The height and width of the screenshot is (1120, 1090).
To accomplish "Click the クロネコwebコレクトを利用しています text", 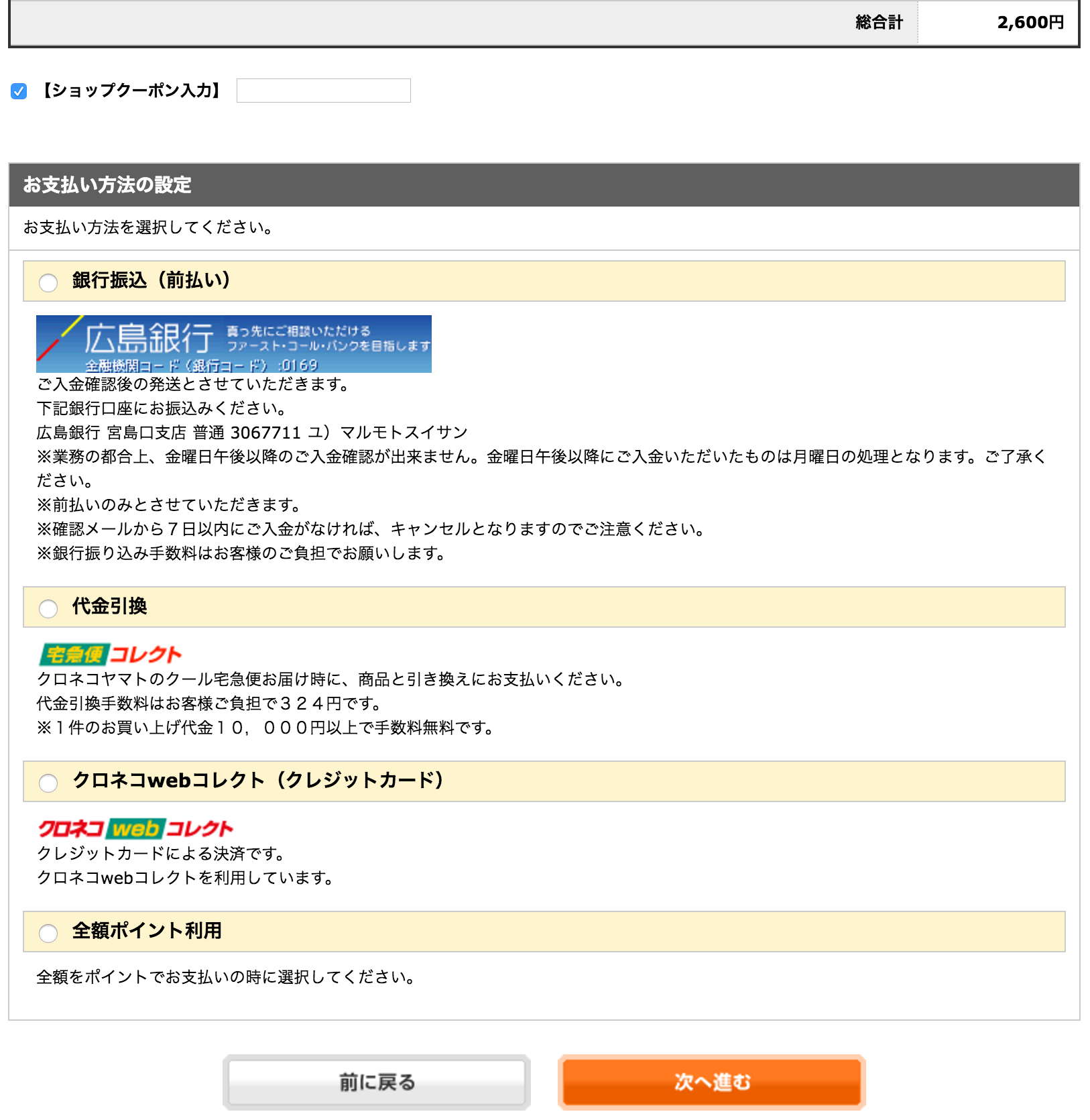I will 186,878.
